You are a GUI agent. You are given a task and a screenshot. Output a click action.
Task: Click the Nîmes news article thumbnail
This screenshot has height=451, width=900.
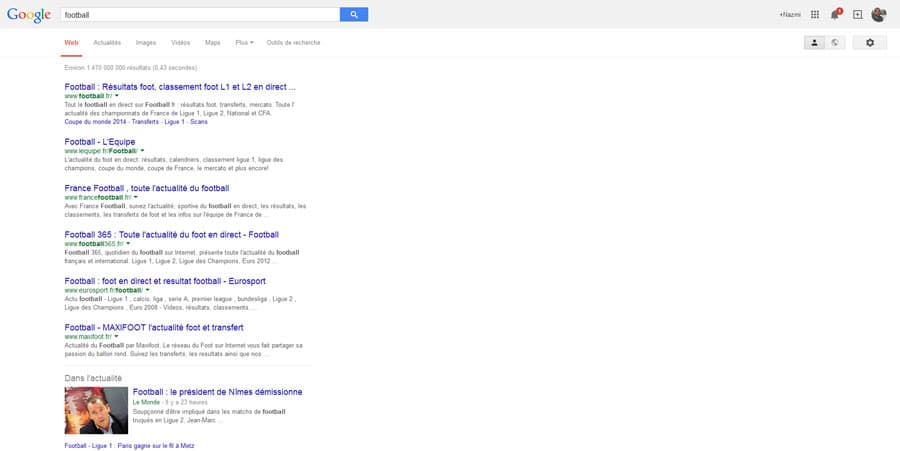pos(96,410)
